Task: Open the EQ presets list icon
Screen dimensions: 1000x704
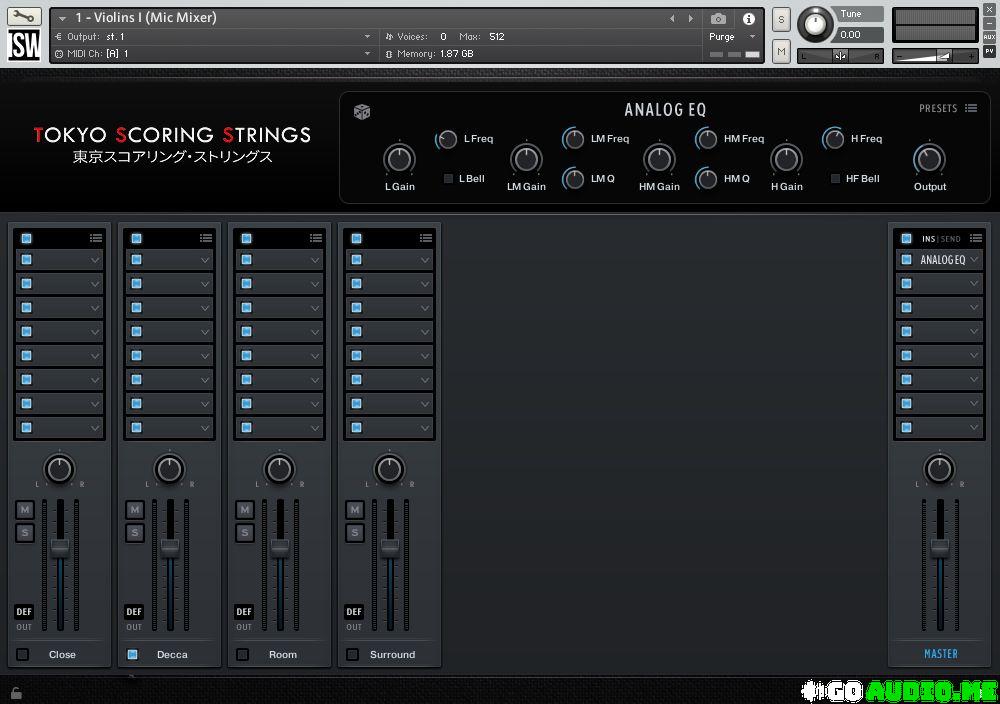Action: point(971,108)
